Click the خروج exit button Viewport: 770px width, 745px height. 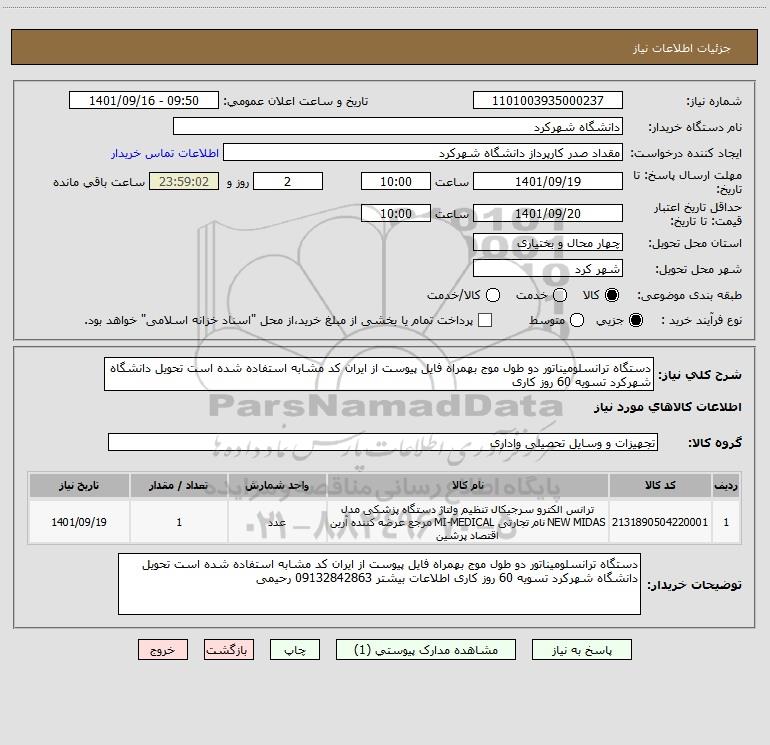click(163, 650)
